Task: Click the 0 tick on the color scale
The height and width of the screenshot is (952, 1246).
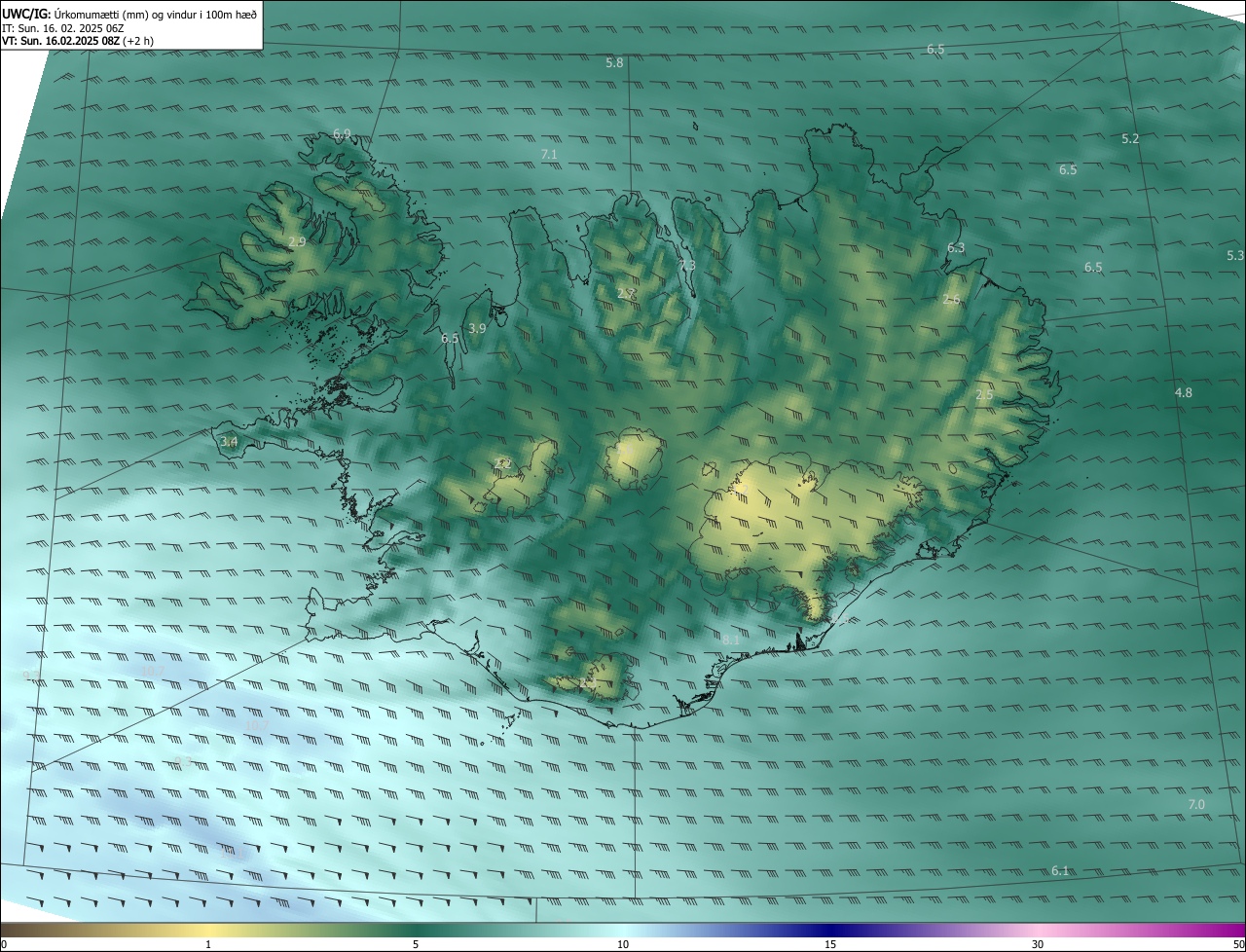Action: pyautogui.click(x=3, y=945)
